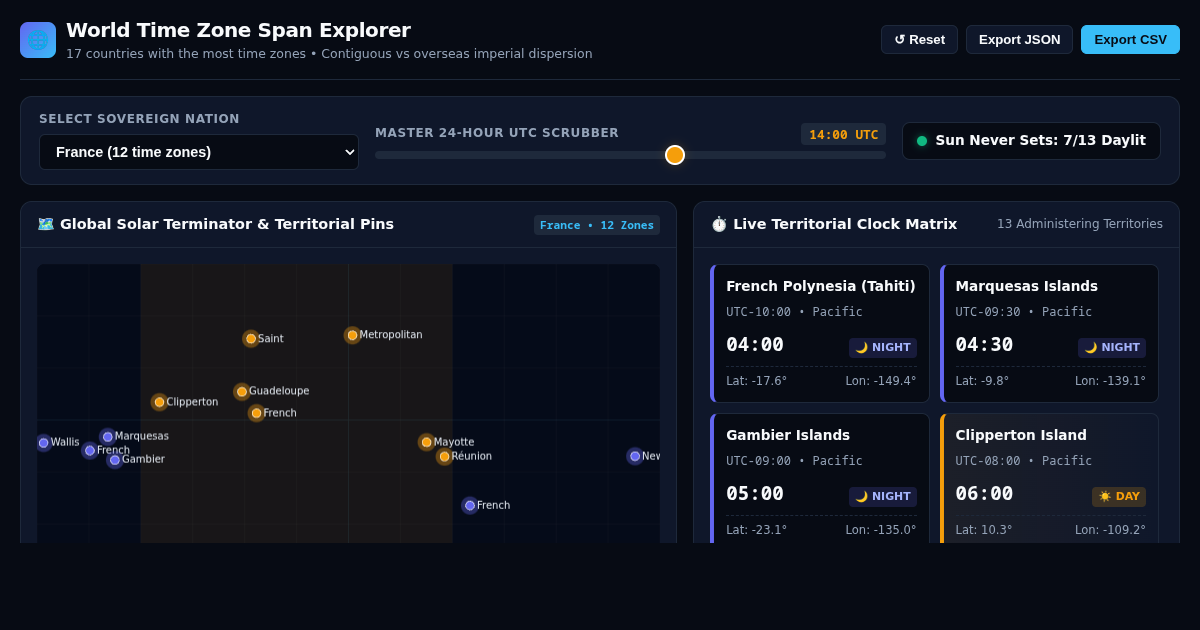Image resolution: width=1200 pixels, height=630 pixels.
Task: Click the Select Sovereign Nation label
Action: (139, 119)
